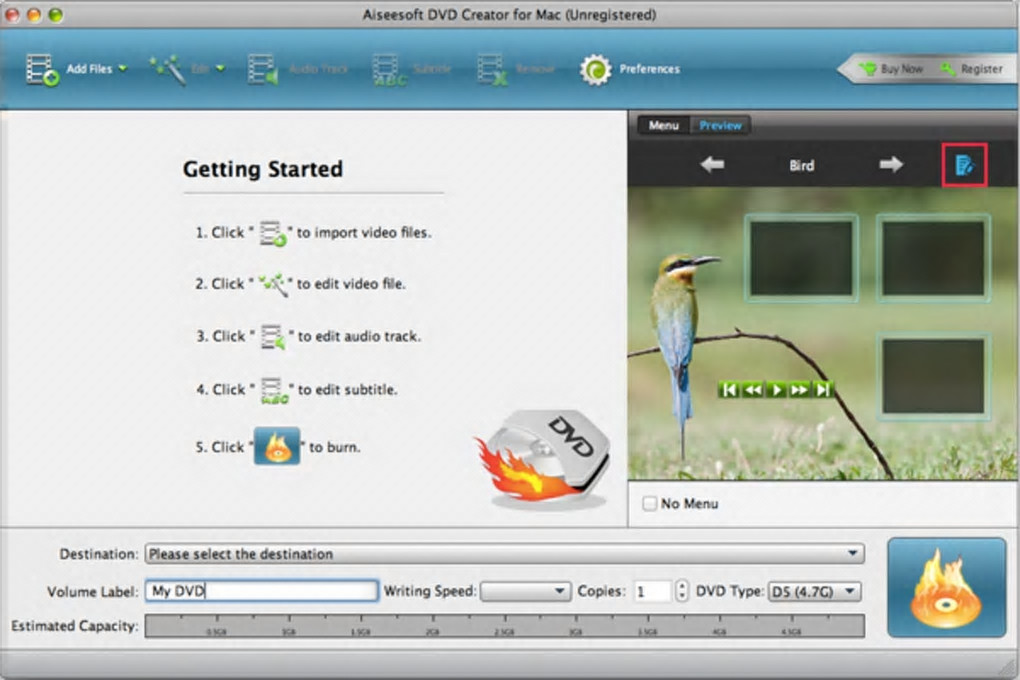Viewport: 1020px width, 680px height.
Task: Expand the Edit dropdown arrow
Action: pos(221,68)
